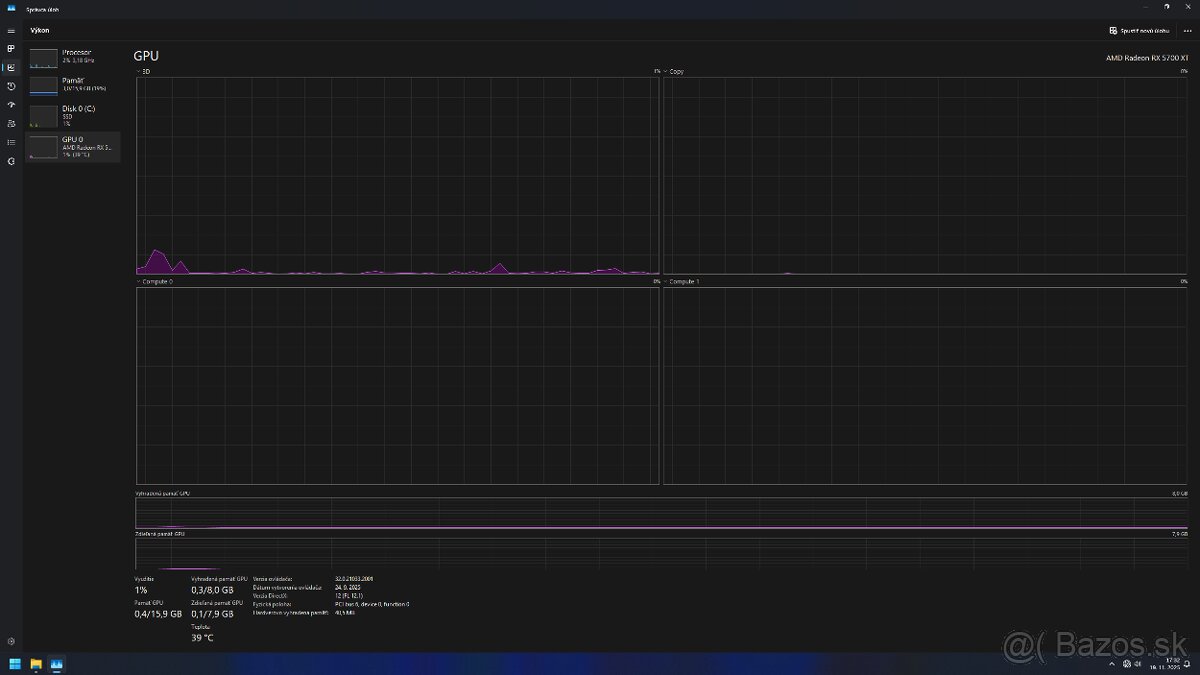The height and width of the screenshot is (675, 1200).
Task: Open the Startup apps page icon
Action: (x=11, y=105)
